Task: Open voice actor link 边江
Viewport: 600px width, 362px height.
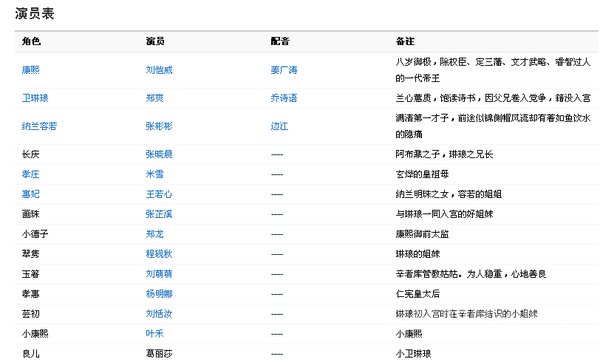Action: point(279,126)
